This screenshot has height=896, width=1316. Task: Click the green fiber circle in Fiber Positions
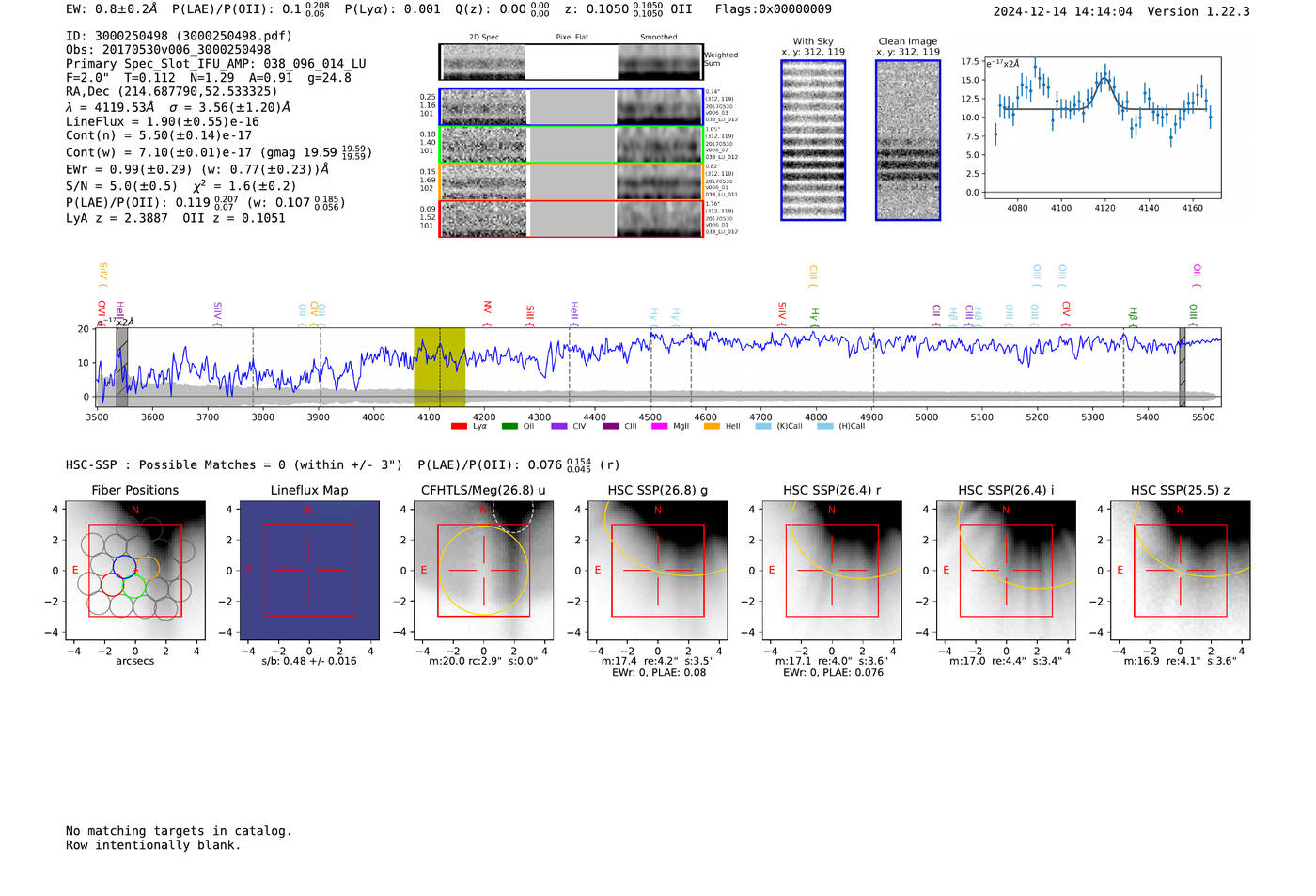coord(134,587)
